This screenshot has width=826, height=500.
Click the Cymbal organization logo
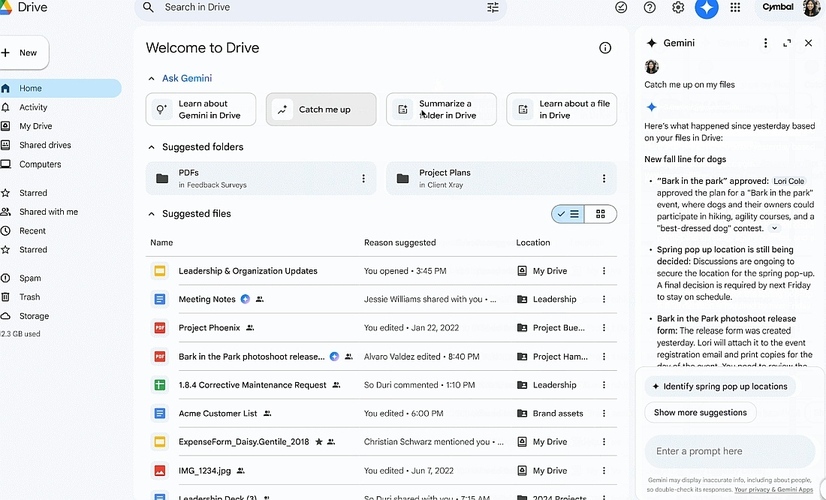[778, 7]
